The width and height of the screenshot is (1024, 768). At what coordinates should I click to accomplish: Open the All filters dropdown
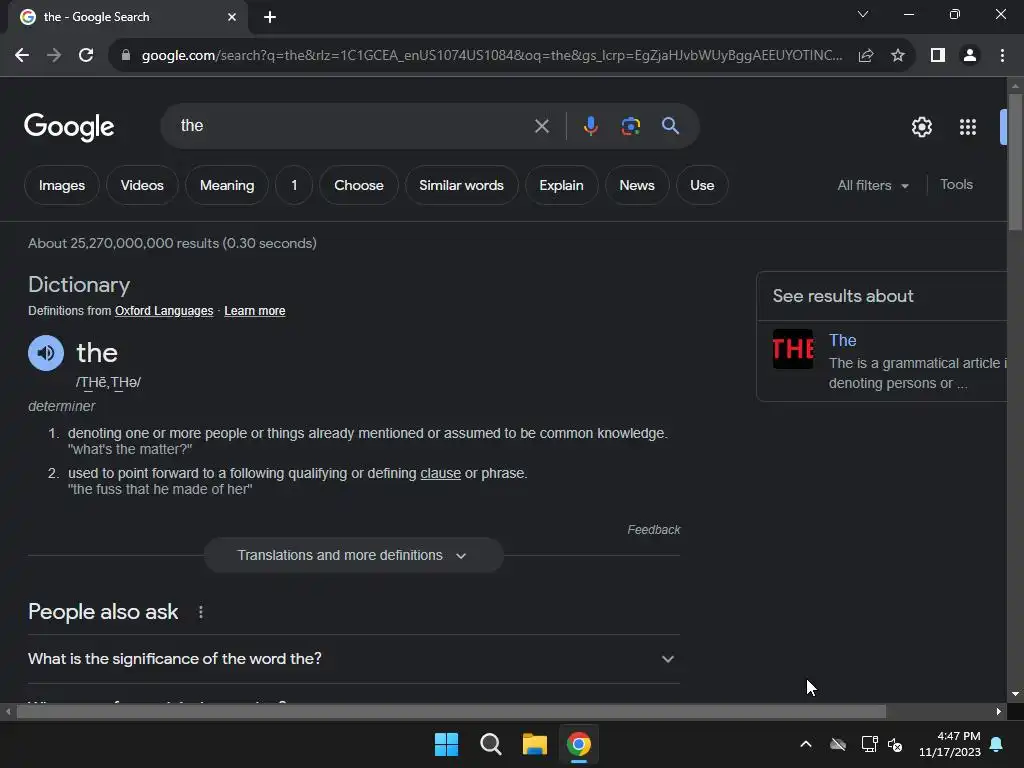(x=873, y=185)
